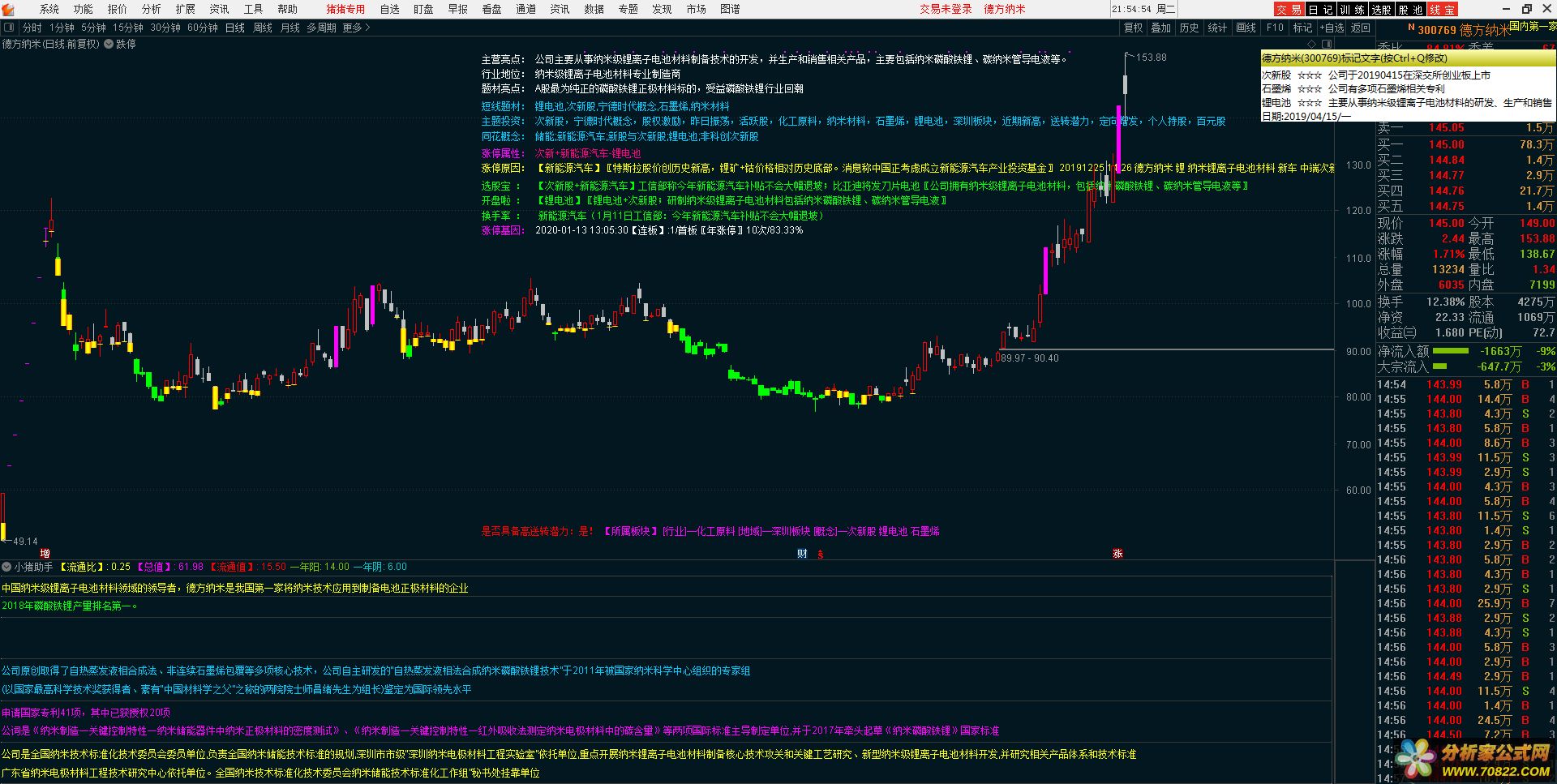Expand the 小猪助手 indicator dropdown

point(6,567)
